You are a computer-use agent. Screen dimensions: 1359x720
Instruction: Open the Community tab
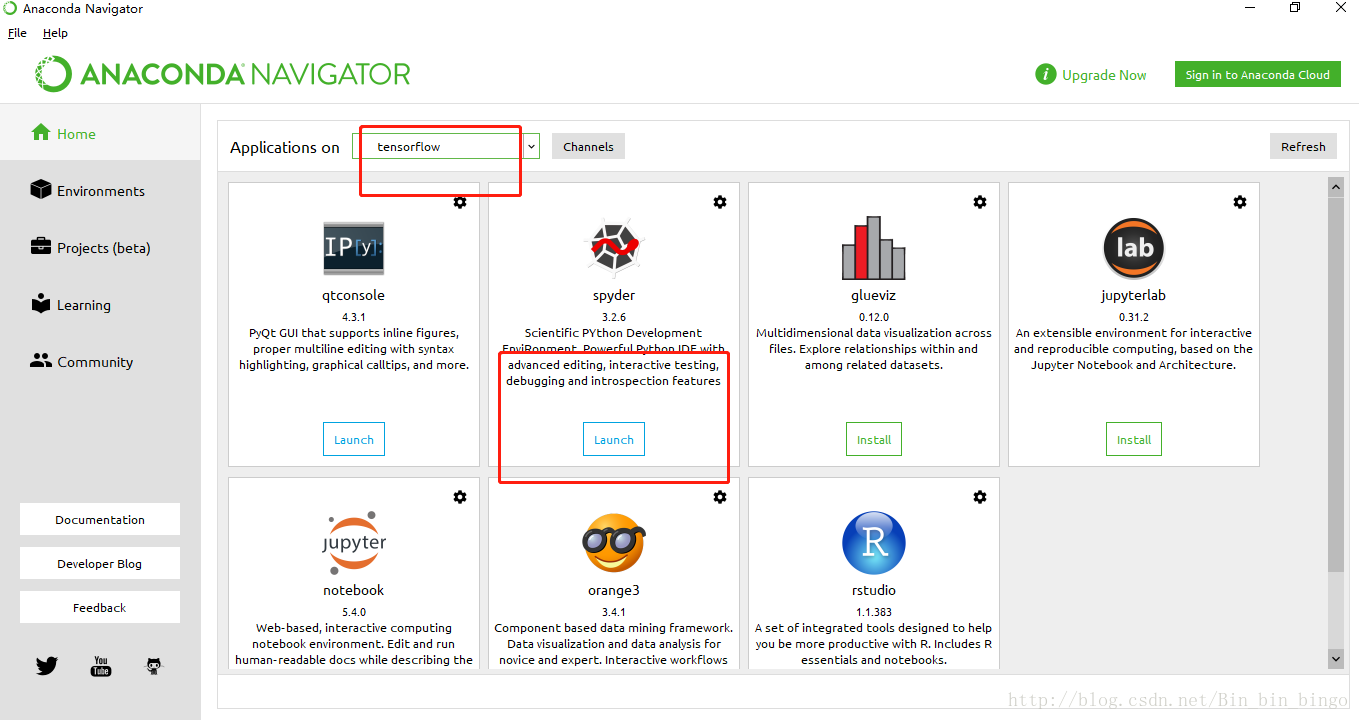(x=100, y=361)
